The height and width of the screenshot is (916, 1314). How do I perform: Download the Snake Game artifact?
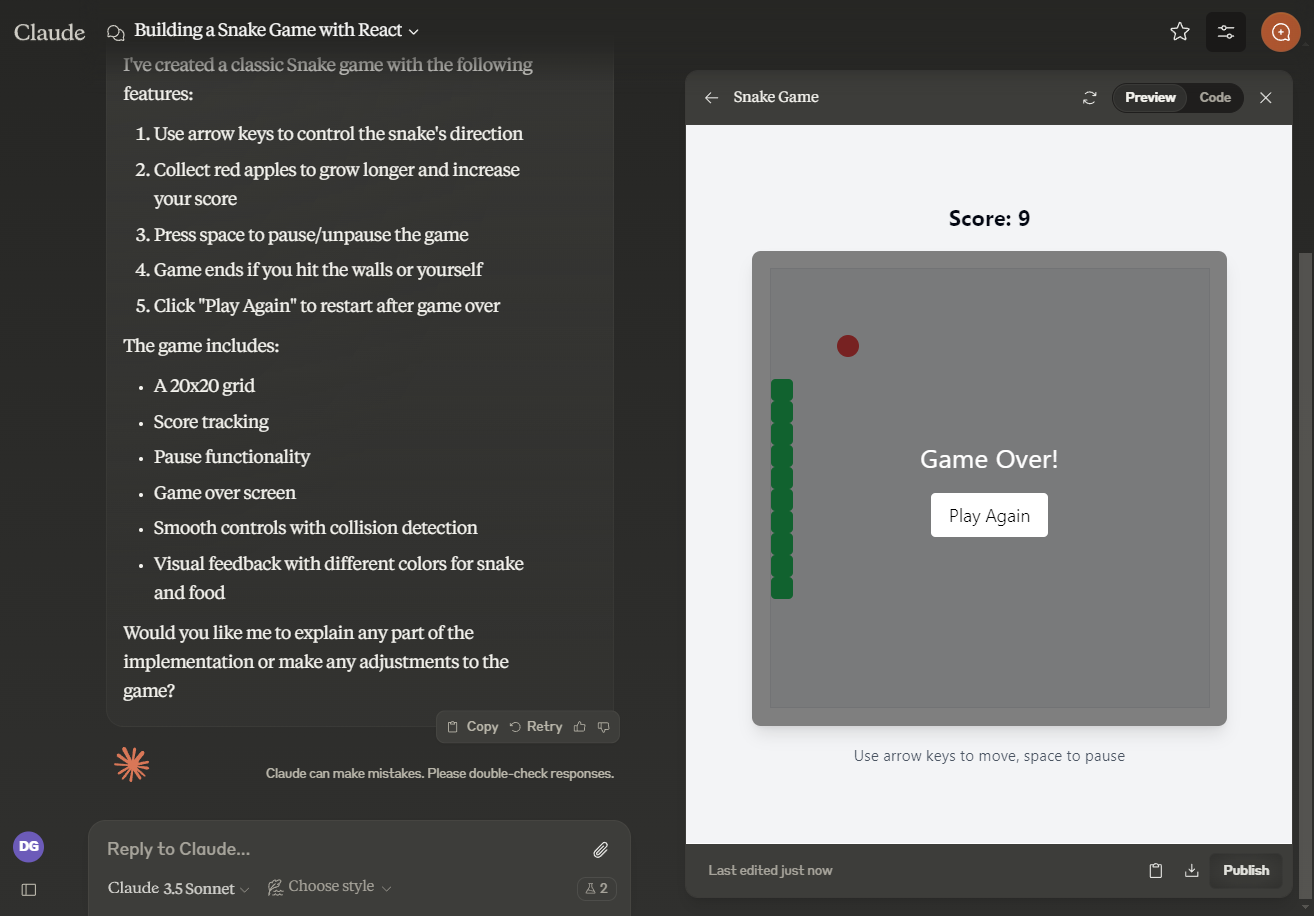click(1191, 870)
